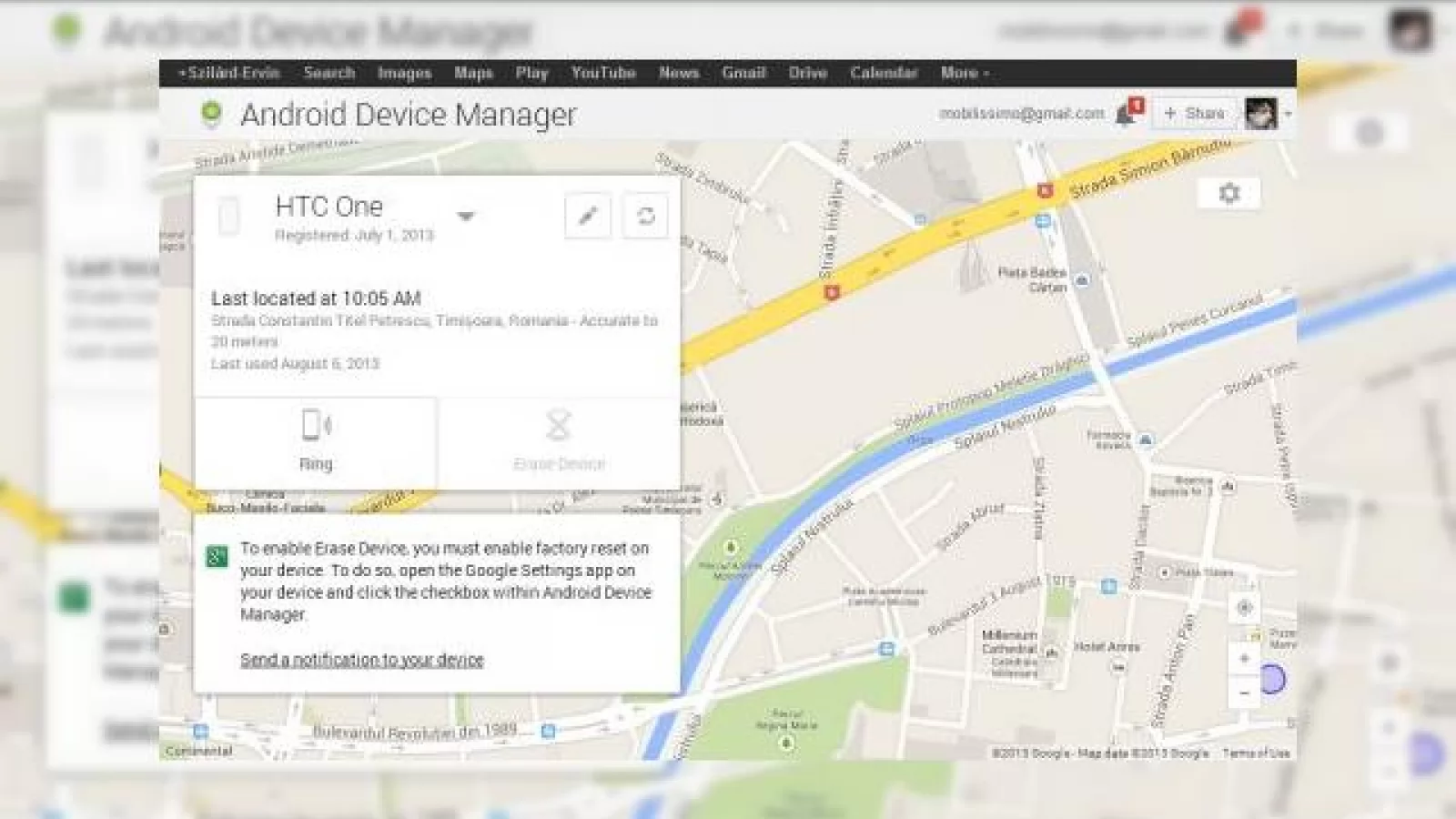The width and height of the screenshot is (1456, 819).
Task: Click the Android Device Manager logo
Action: (x=211, y=114)
